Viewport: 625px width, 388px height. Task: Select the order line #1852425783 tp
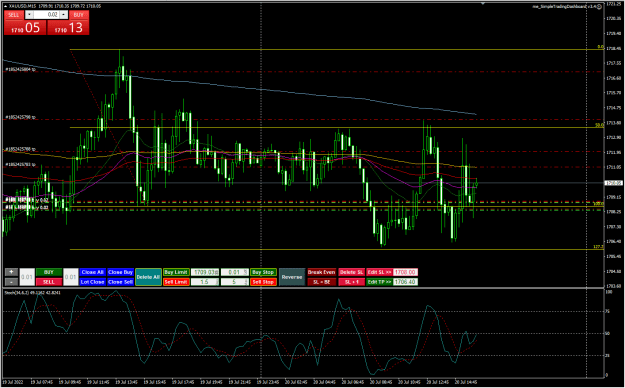tap(20, 164)
